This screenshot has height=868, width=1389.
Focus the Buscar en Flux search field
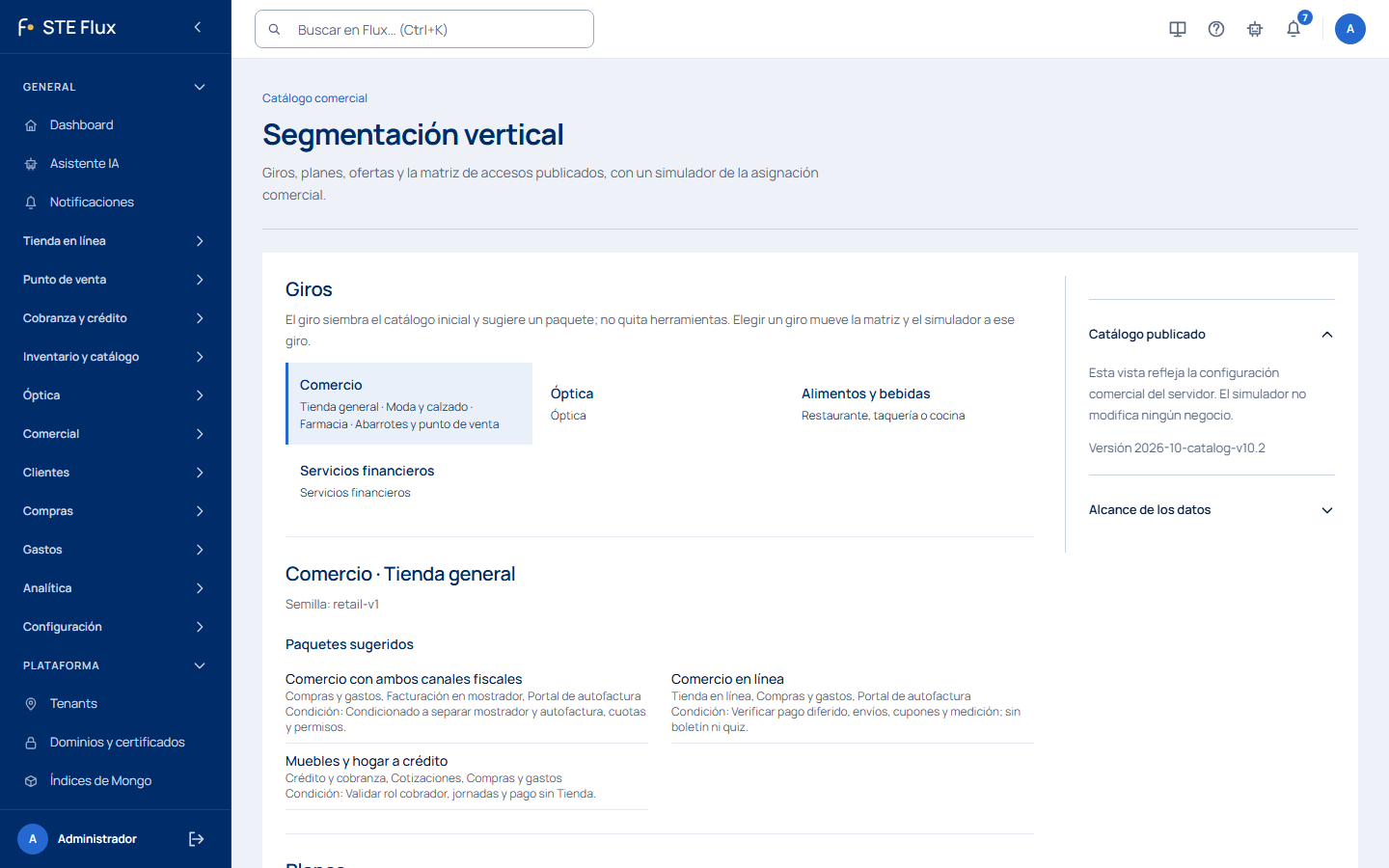424,29
